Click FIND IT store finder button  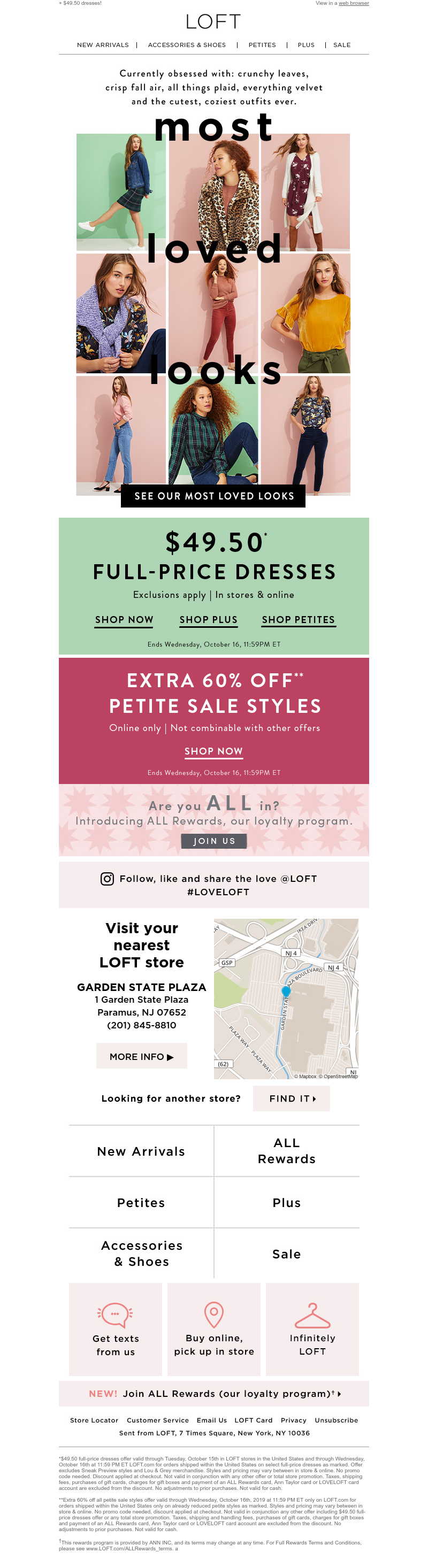pos(292,1098)
